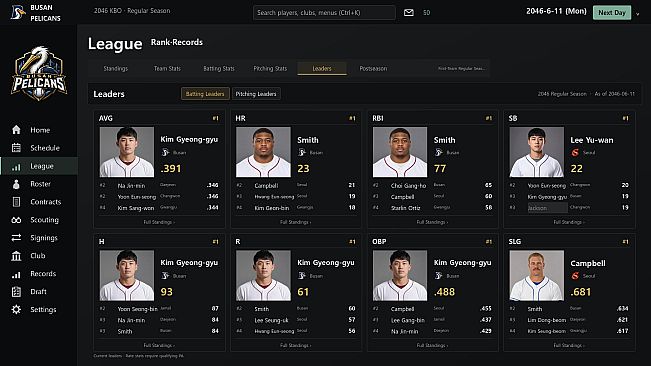This screenshot has height=366, width=651.
Task: Click Busan team icon in AVG card
Action: (165, 152)
